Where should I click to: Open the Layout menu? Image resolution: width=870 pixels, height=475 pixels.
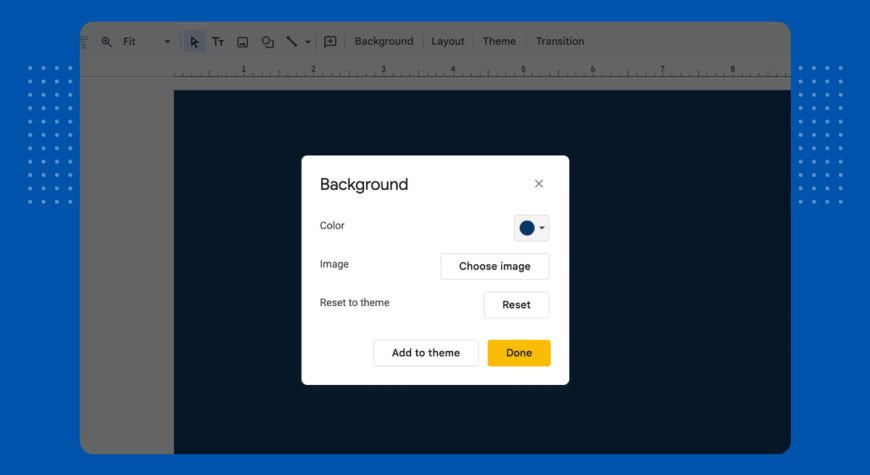point(448,42)
